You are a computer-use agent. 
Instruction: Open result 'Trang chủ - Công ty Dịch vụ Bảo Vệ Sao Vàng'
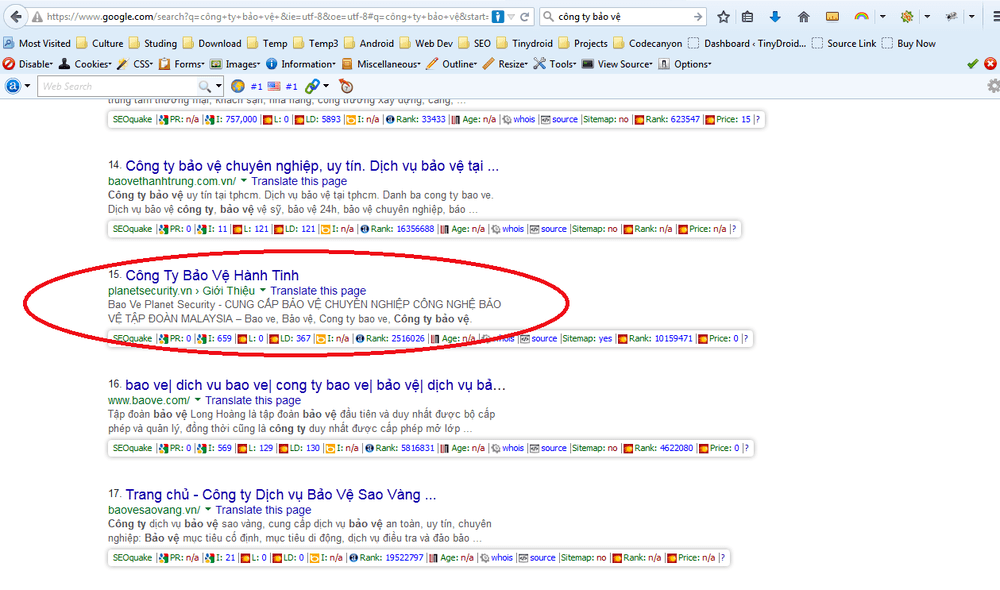[x=281, y=495]
